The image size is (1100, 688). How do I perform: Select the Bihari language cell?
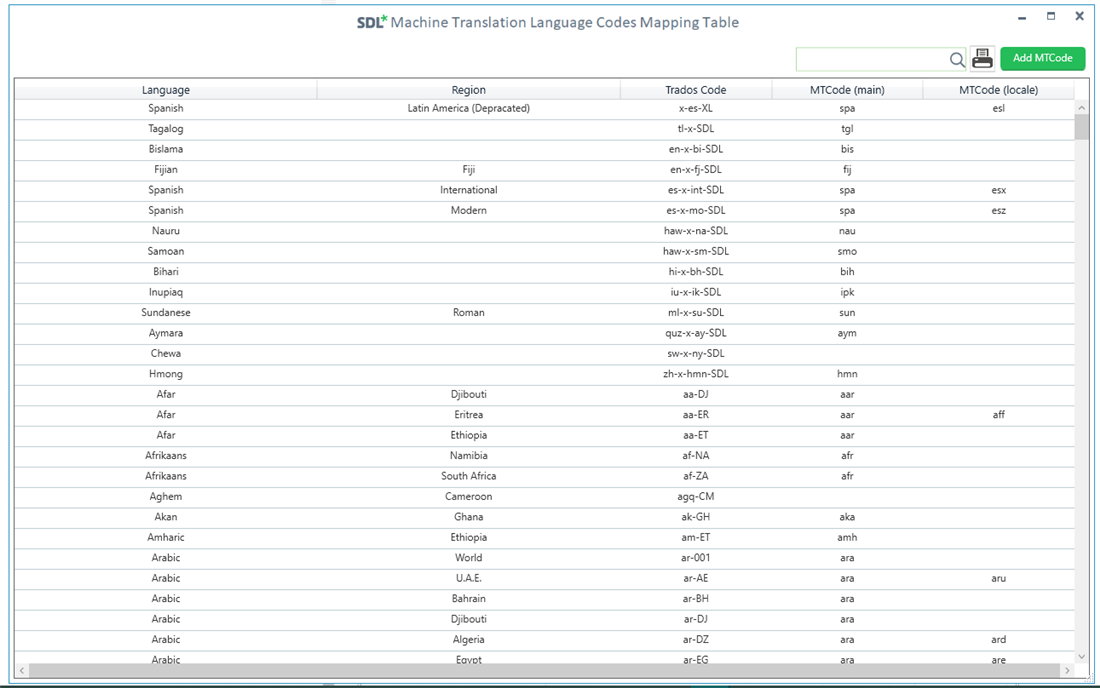[x=166, y=271]
